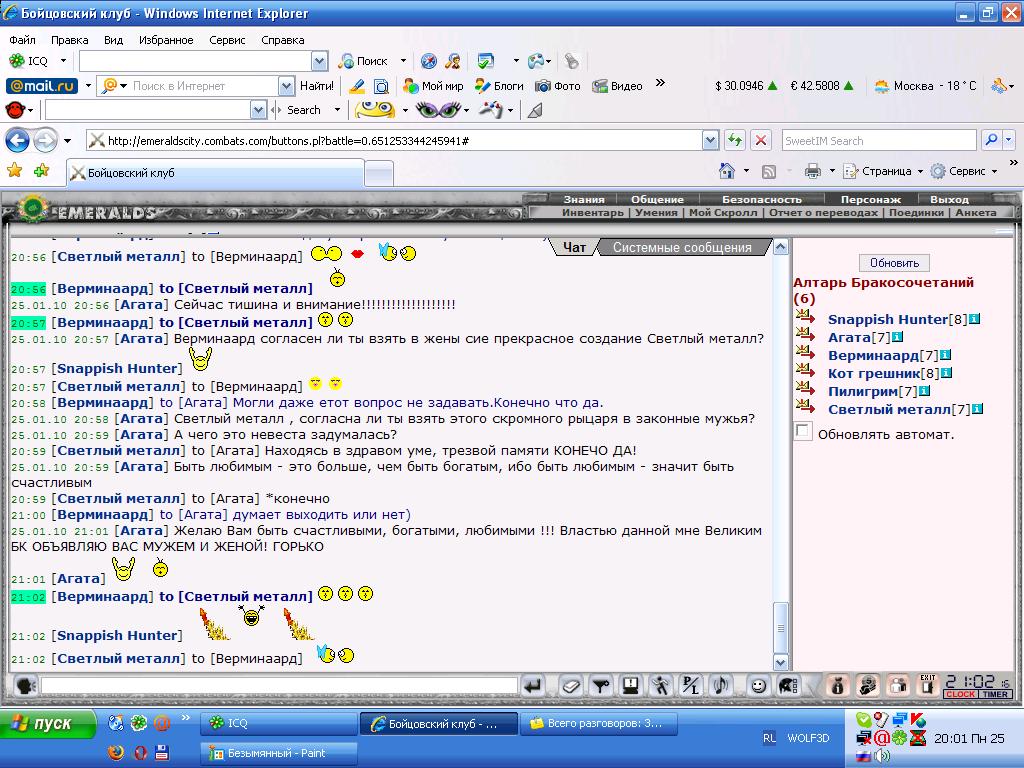Expand the Страница menu dropdown
The width and height of the screenshot is (1024, 768).
tap(920, 172)
